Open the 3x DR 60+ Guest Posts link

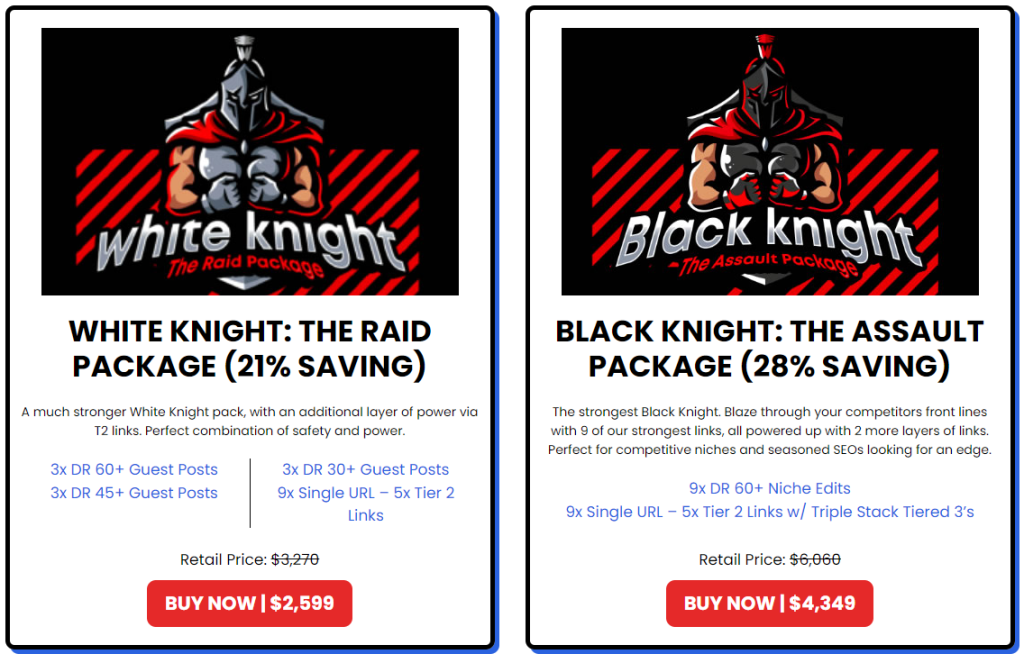coord(134,469)
